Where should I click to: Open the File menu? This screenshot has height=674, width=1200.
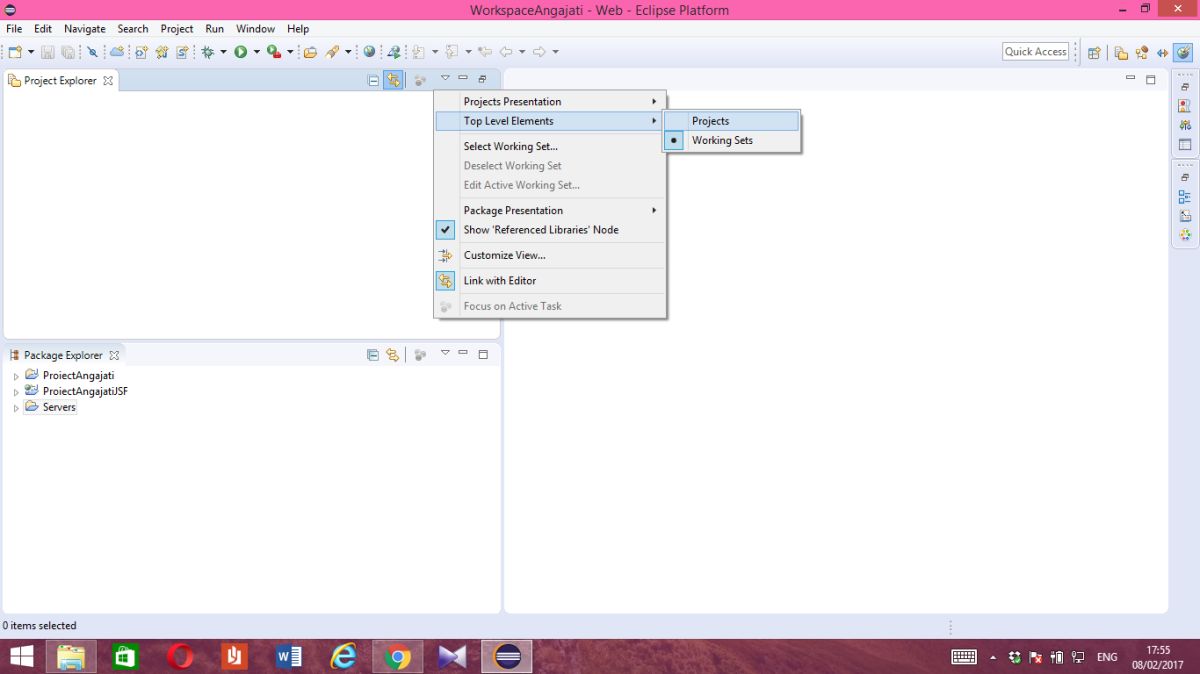tap(14, 29)
